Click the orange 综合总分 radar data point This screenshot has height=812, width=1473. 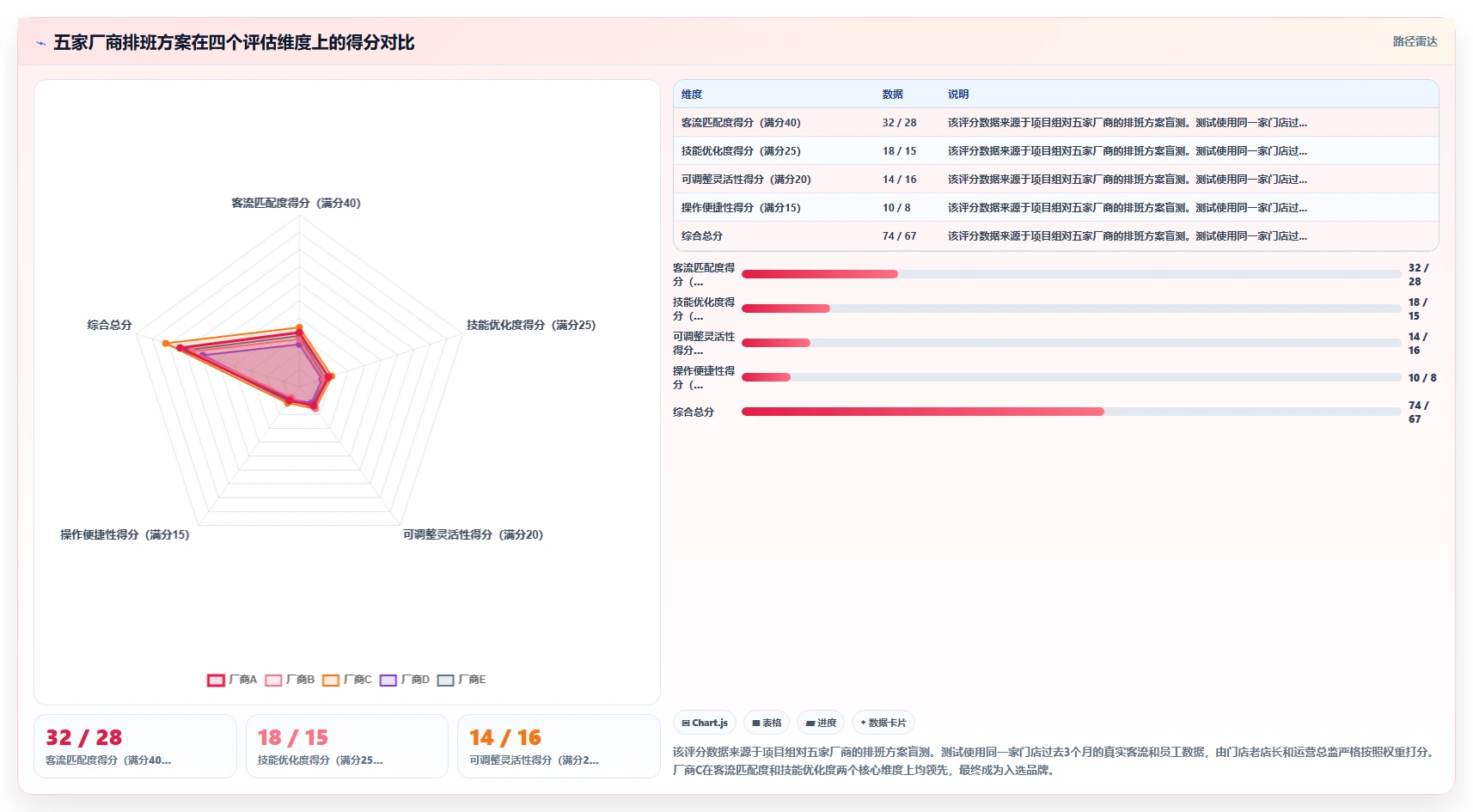point(166,343)
